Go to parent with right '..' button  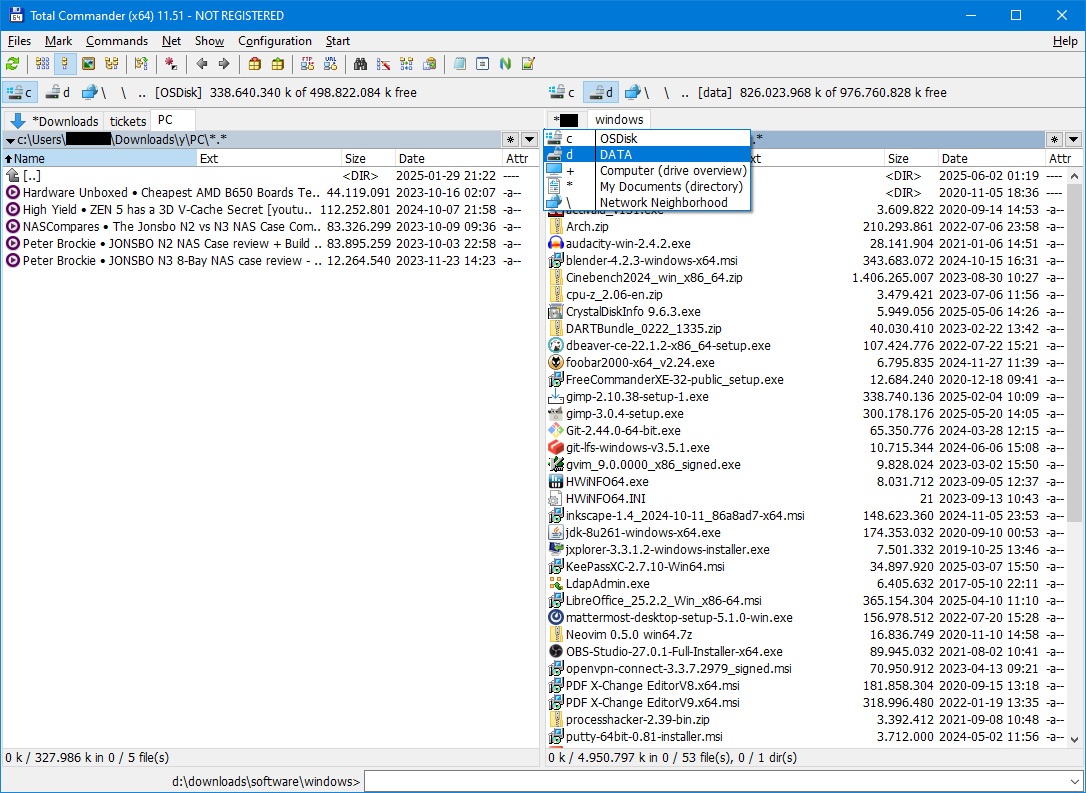(685, 92)
